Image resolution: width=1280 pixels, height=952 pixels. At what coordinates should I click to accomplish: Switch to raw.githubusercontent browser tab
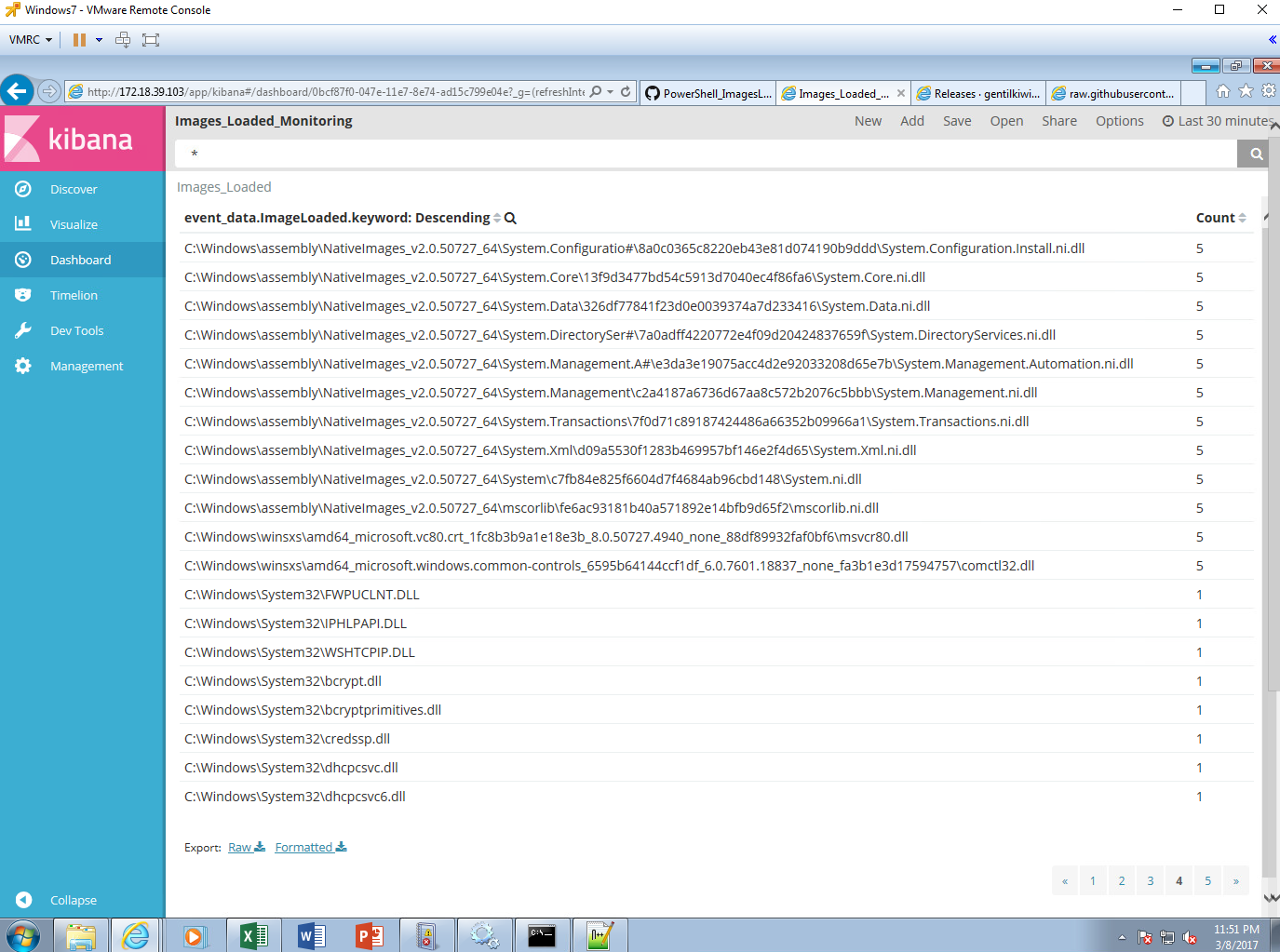point(1113,93)
